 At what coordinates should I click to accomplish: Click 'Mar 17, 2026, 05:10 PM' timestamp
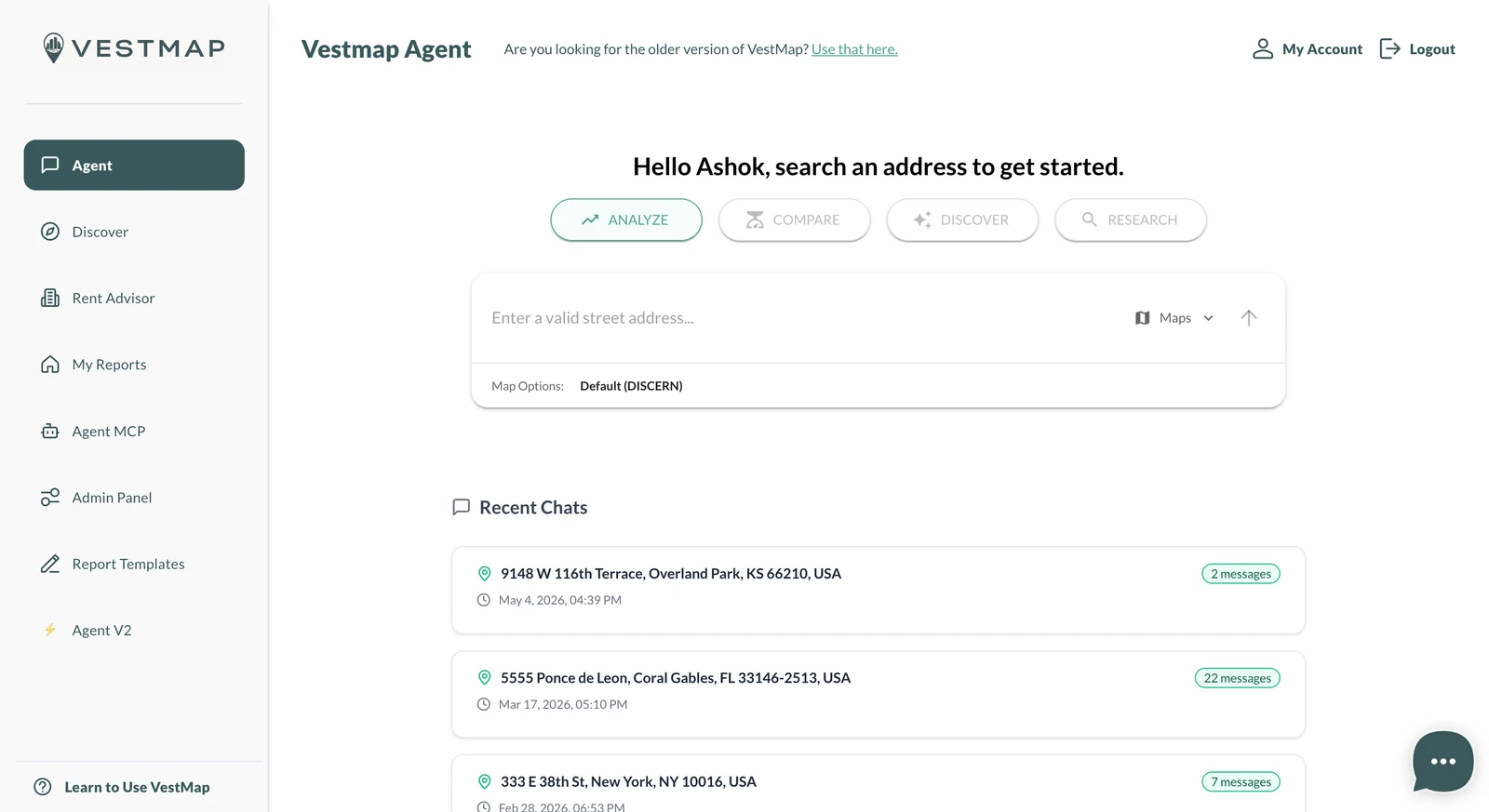pyautogui.click(x=563, y=704)
